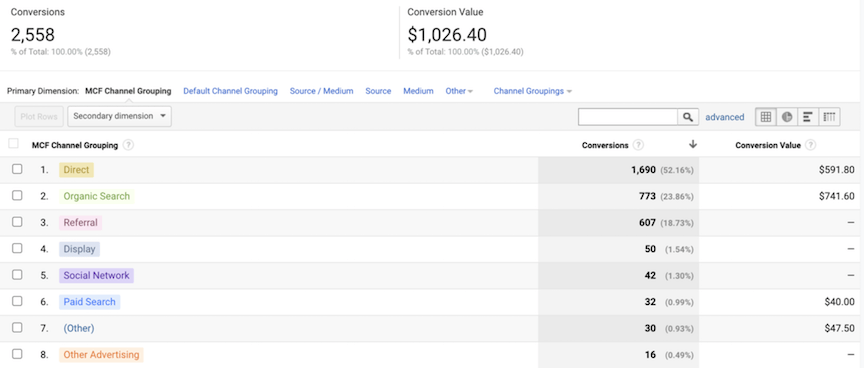Screen dimensions: 864x368
Task: Sort by the Conversions column header
Action: point(605,145)
